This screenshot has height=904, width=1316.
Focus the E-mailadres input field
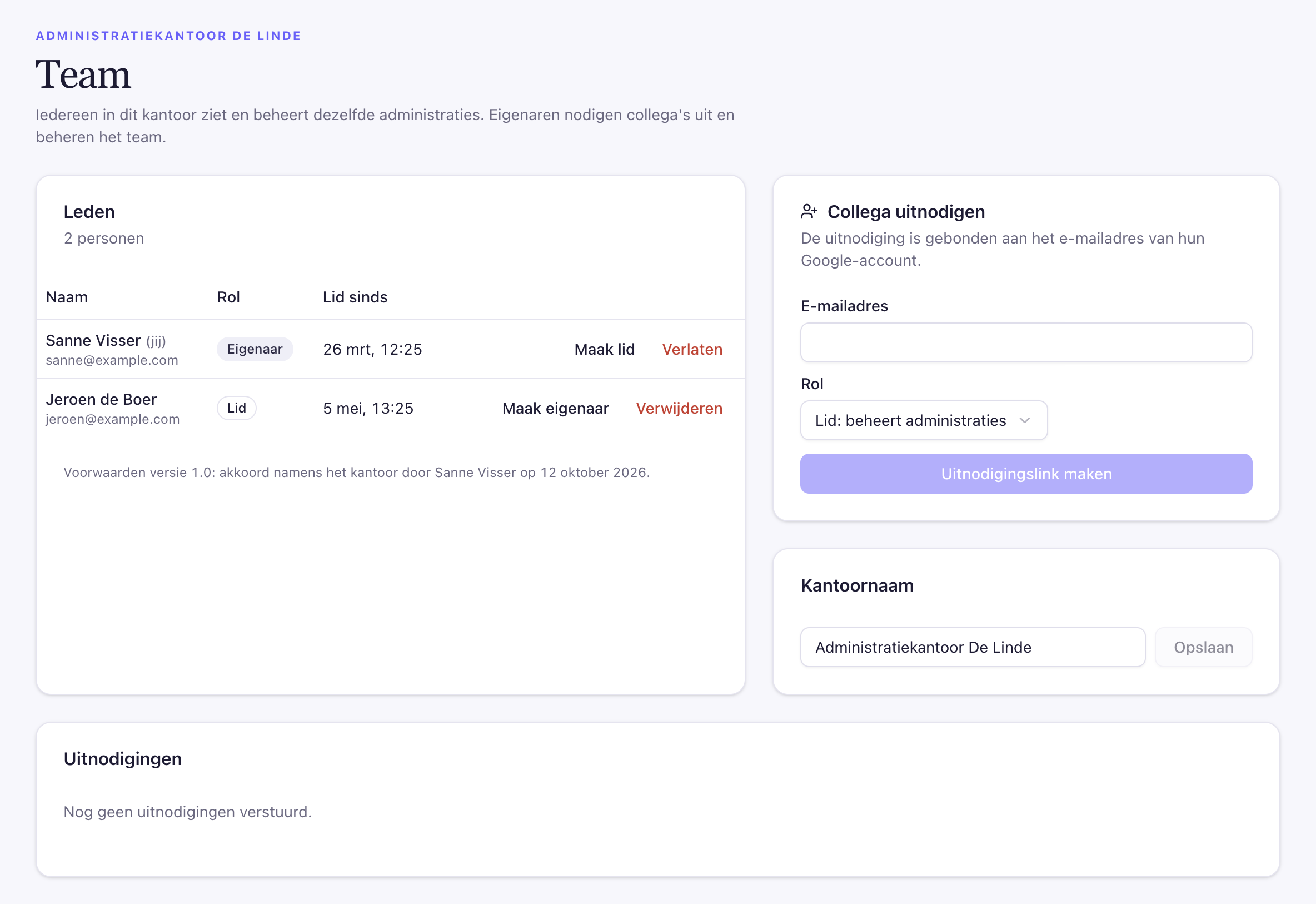[x=1026, y=342]
